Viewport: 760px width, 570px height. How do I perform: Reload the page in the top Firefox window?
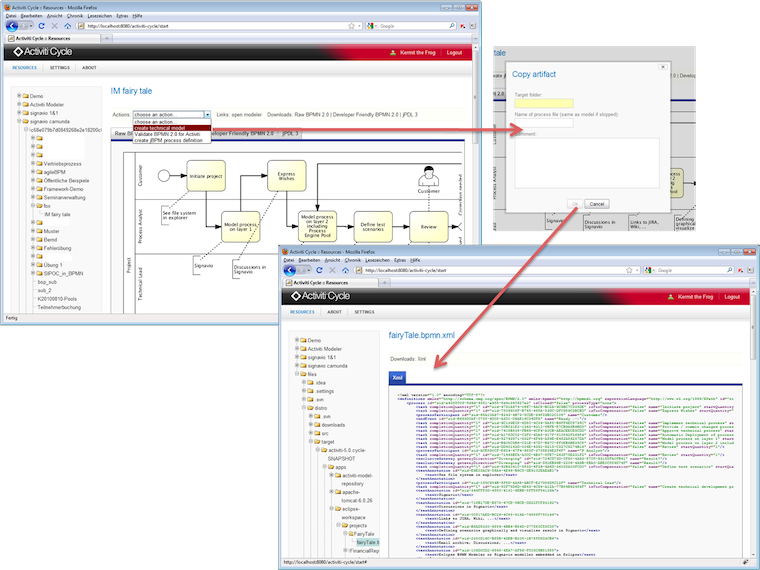pyautogui.click(x=41, y=26)
